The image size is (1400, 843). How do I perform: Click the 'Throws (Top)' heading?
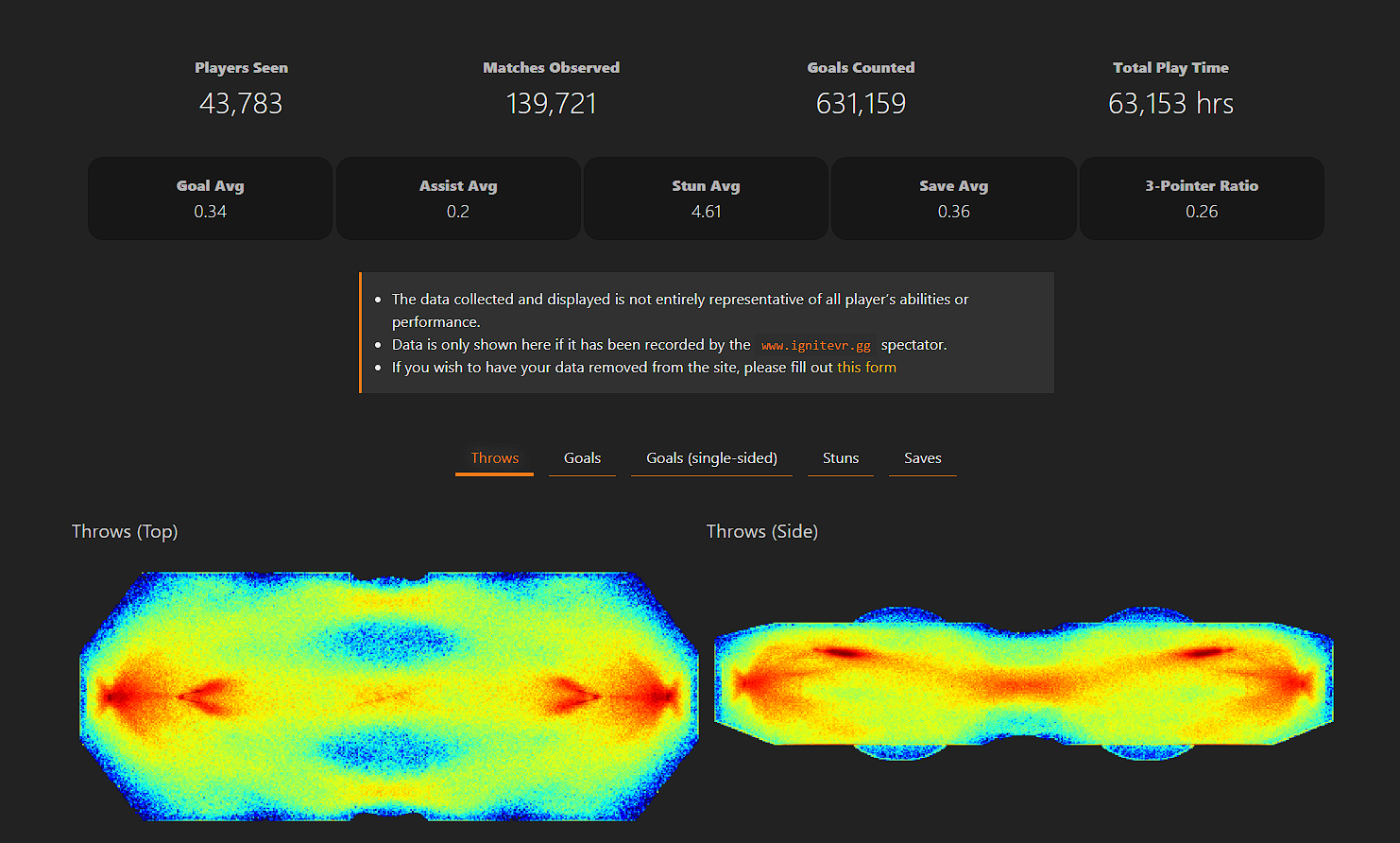[125, 531]
